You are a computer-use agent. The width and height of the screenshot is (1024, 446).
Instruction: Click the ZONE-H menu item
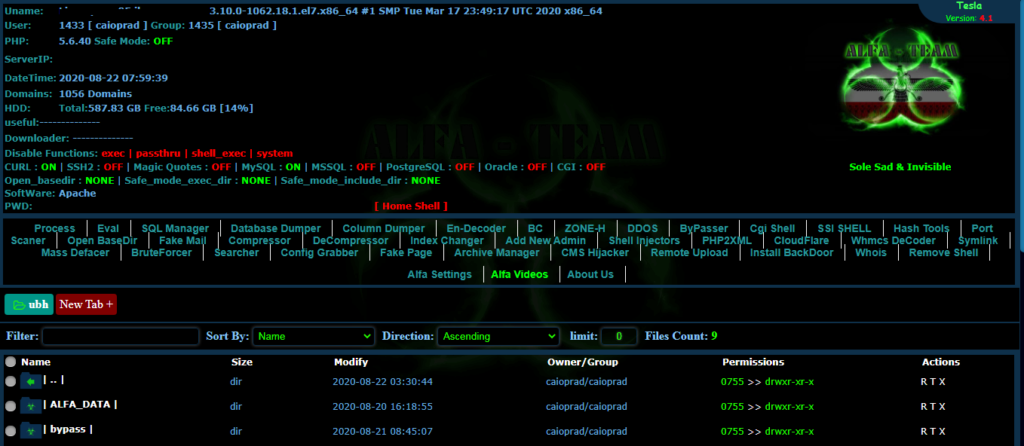tap(584, 229)
